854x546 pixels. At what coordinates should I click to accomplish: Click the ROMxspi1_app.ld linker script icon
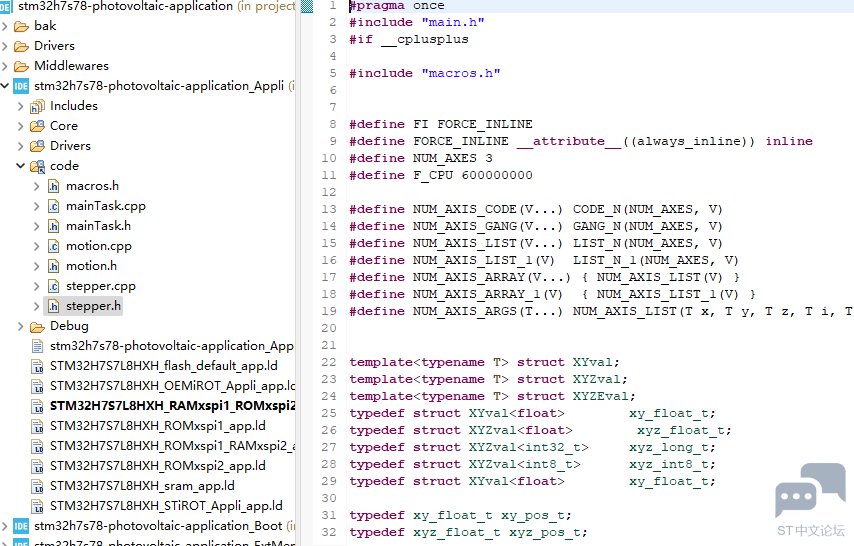[x=38, y=427]
